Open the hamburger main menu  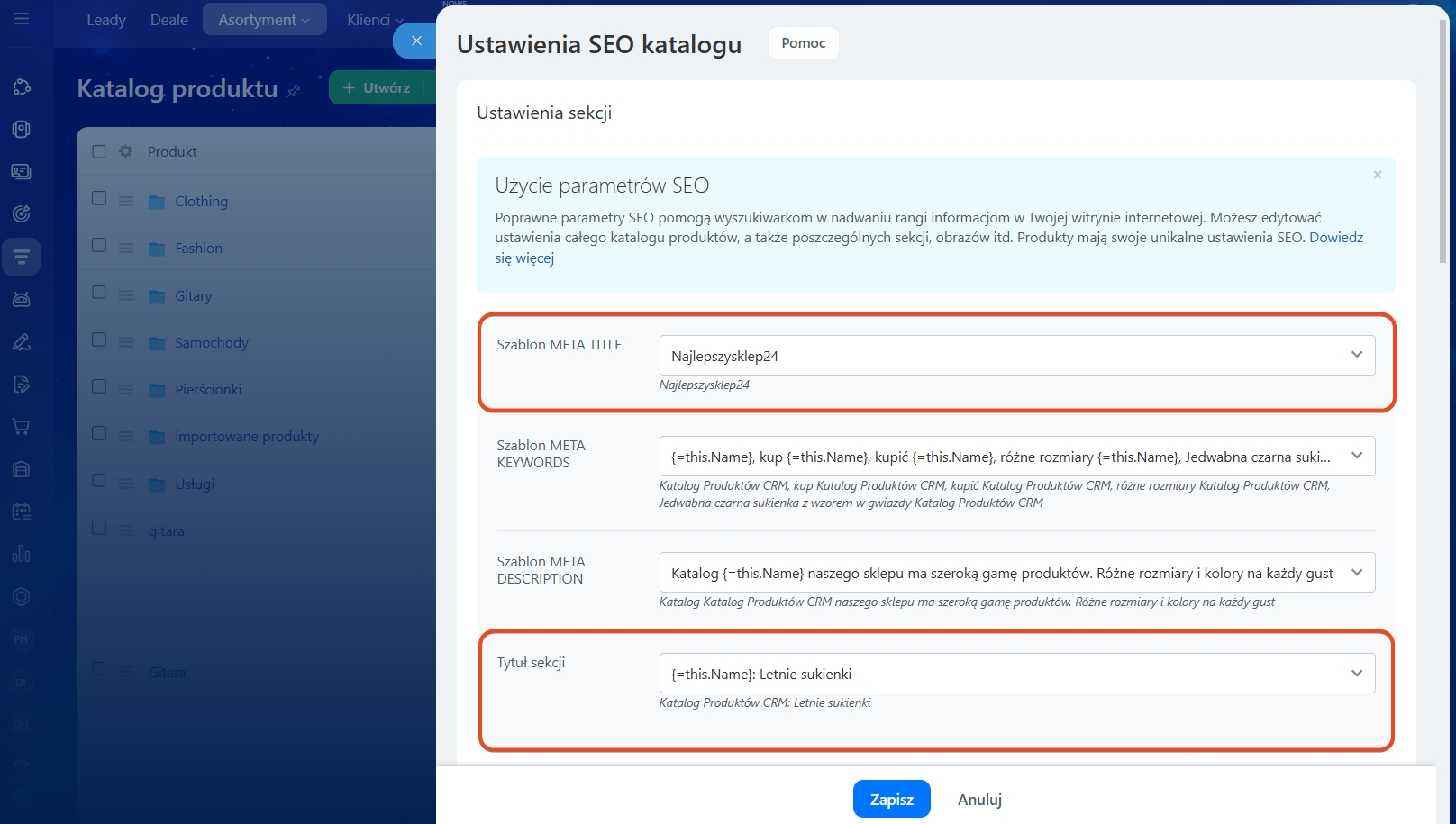(x=22, y=19)
